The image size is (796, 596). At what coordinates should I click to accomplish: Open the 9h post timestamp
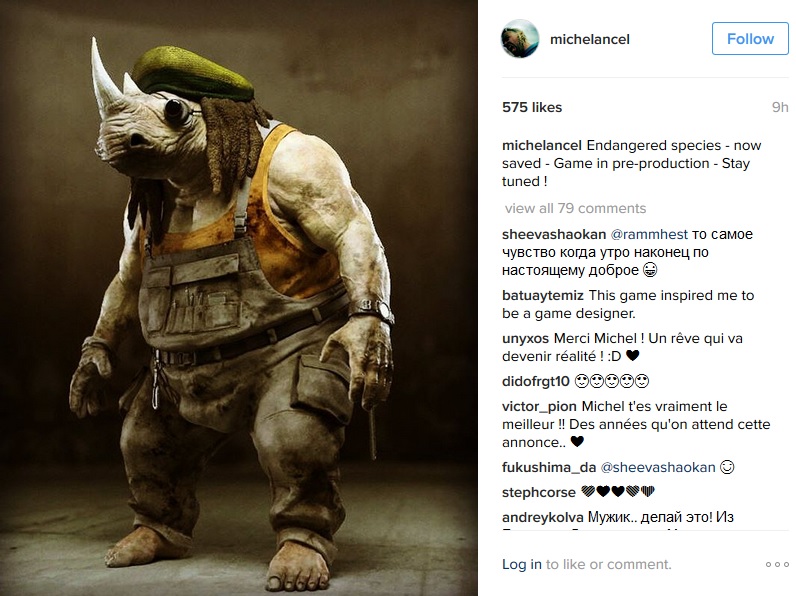(x=780, y=107)
